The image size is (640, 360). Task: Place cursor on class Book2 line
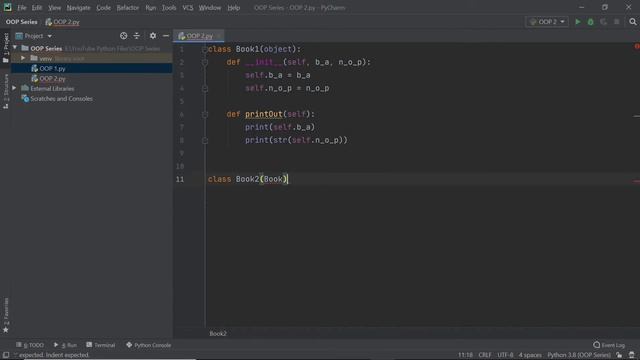[247, 179]
